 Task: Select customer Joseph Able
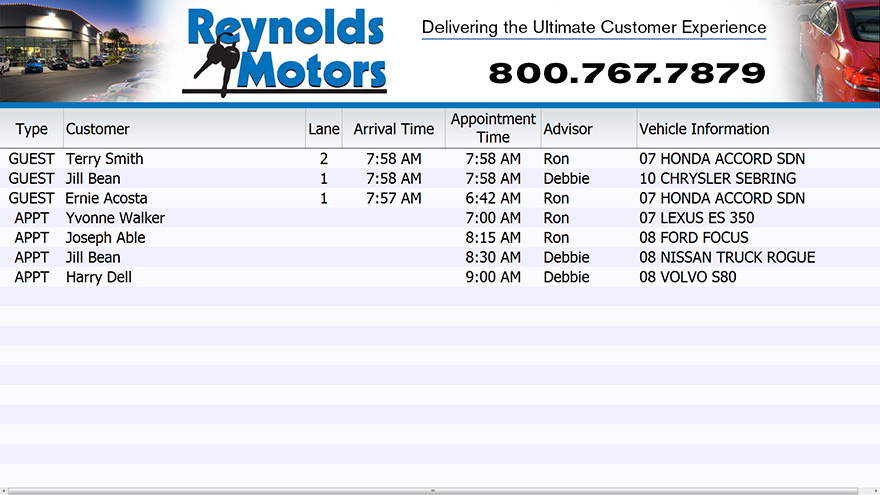(x=106, y=238)
